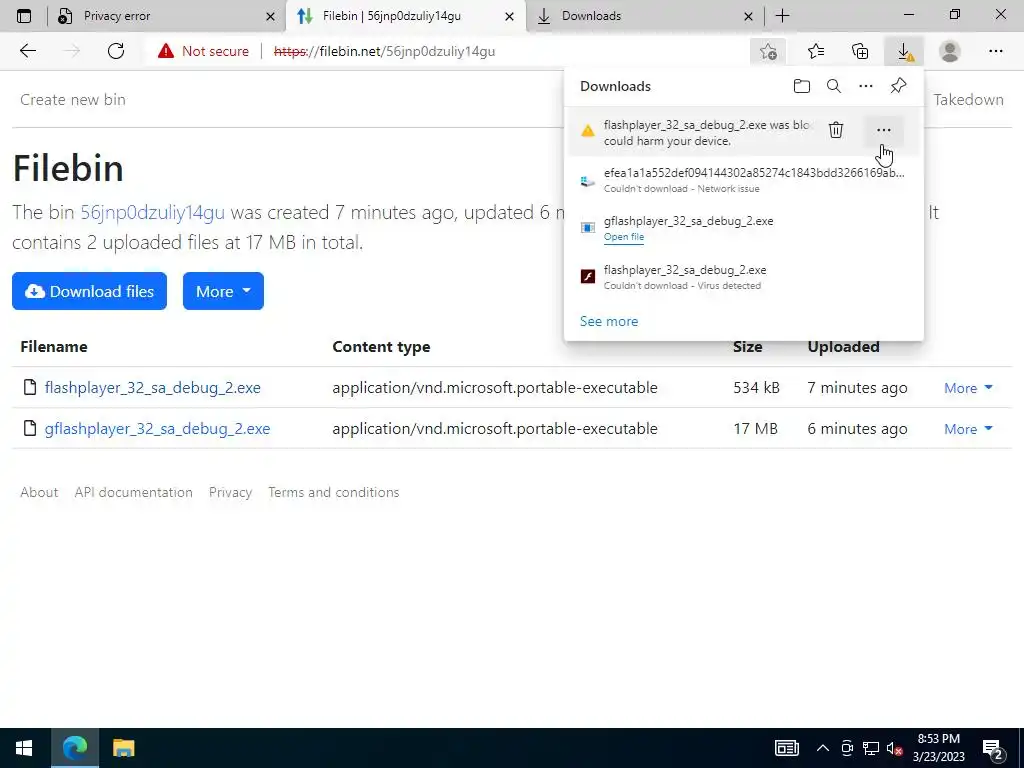Expand the blue More dropdown button

tap(223, 291)
